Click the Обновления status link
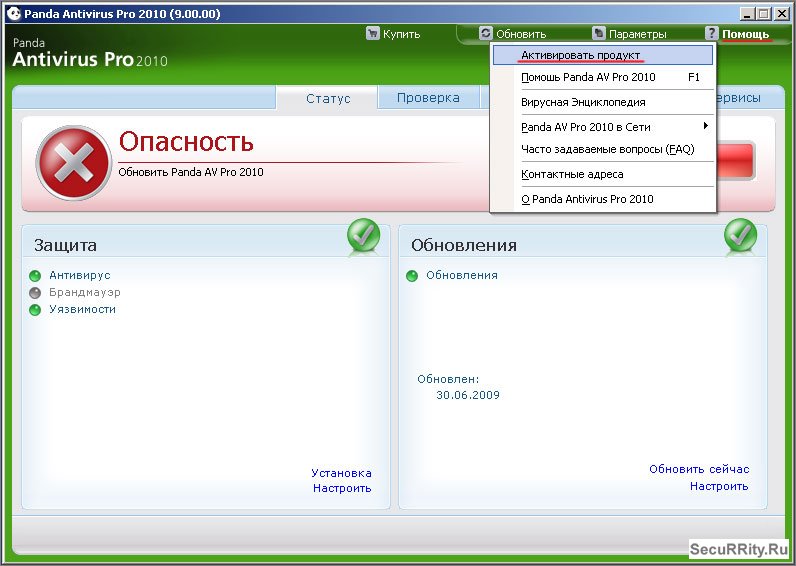Image resolution: width=796 pixels, height=566 pixels. (x=462, y=275)
